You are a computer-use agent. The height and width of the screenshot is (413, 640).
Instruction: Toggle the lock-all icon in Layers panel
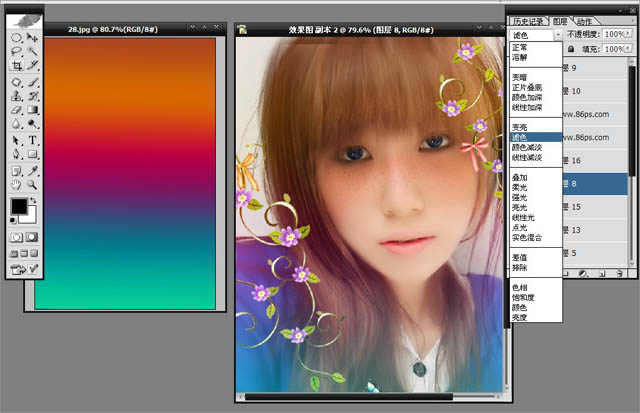[571, 48]
